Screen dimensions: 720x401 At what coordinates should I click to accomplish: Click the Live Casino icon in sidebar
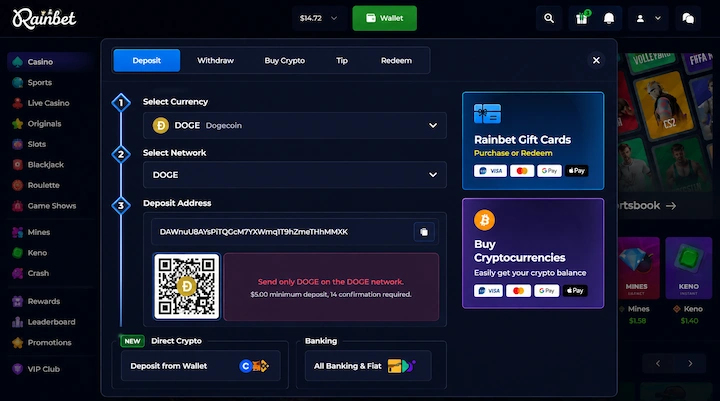(17, 103)
